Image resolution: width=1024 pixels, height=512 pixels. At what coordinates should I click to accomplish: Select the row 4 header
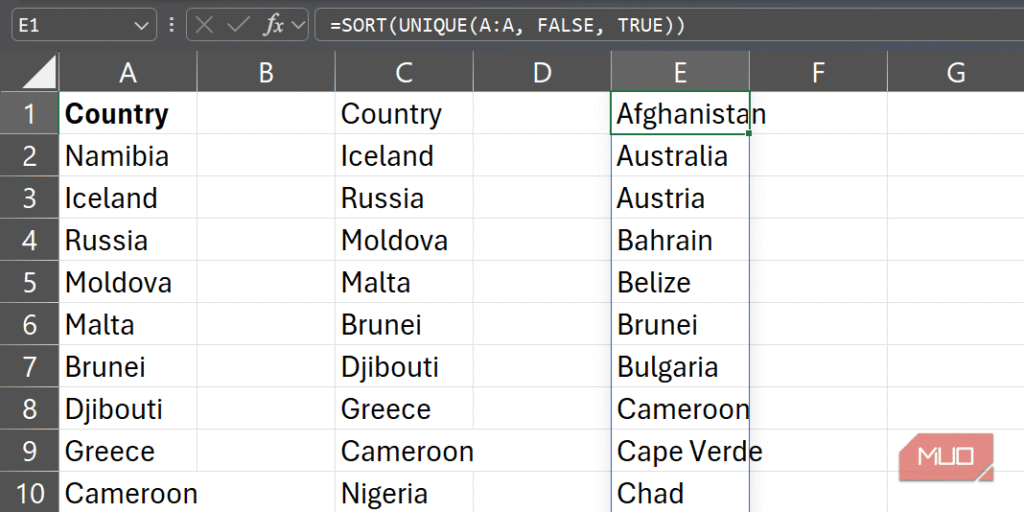[29, 240]
